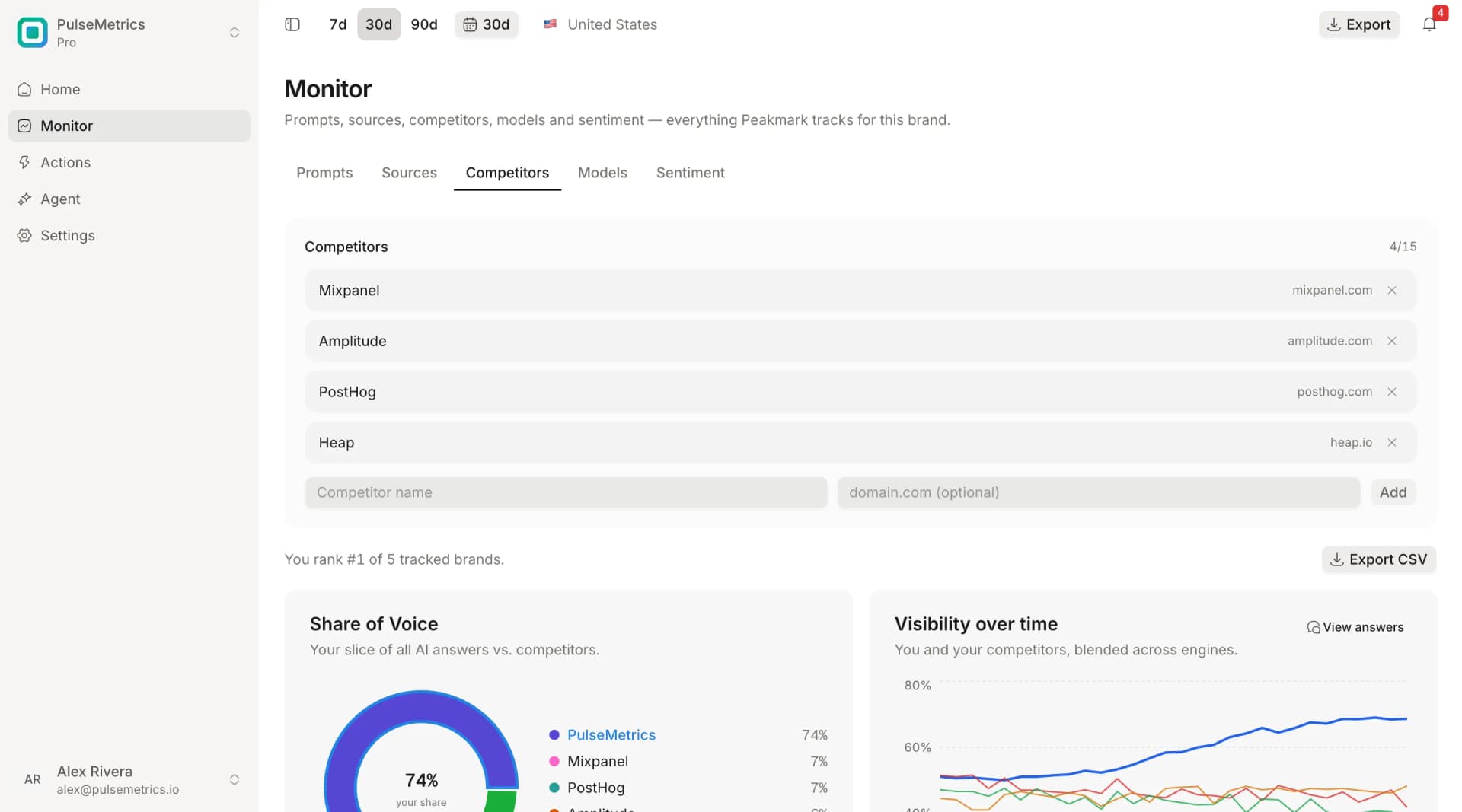Screen dimensions: 1462x812
Task: Click the heap.io domain text
Action: tap(1351, 442)
